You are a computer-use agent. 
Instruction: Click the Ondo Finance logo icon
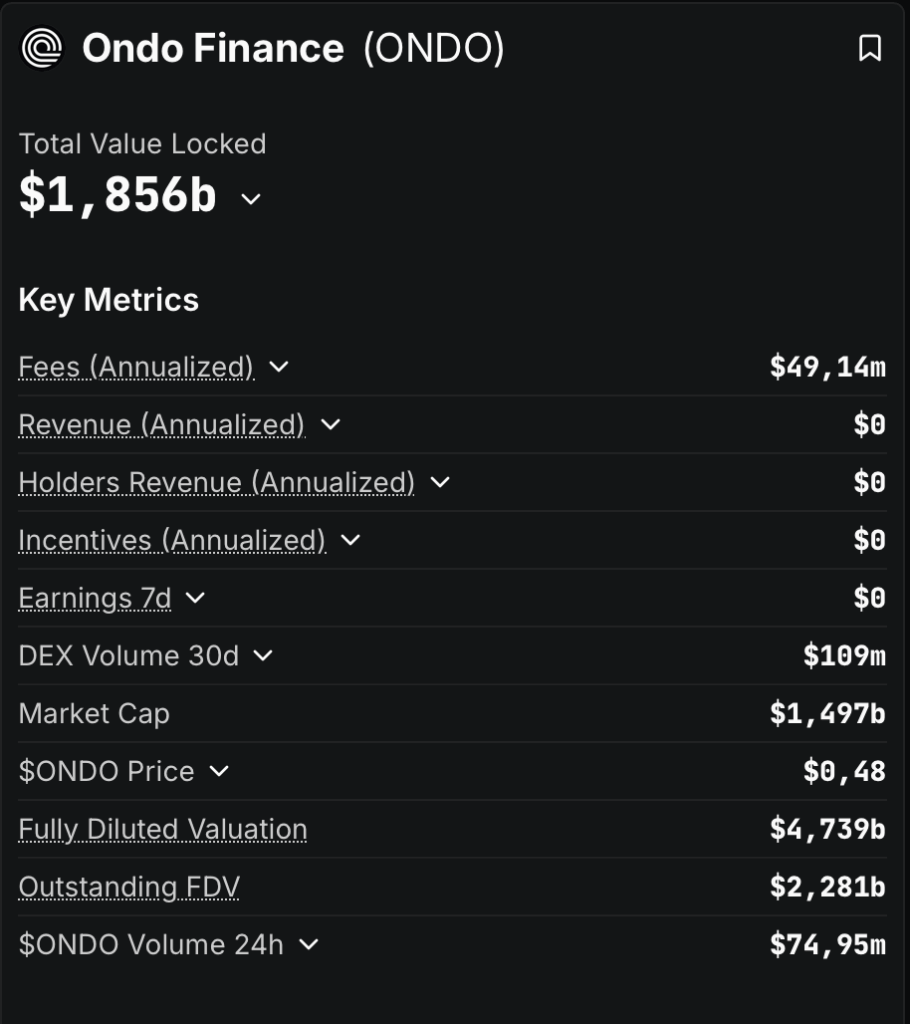click(42, 48)
